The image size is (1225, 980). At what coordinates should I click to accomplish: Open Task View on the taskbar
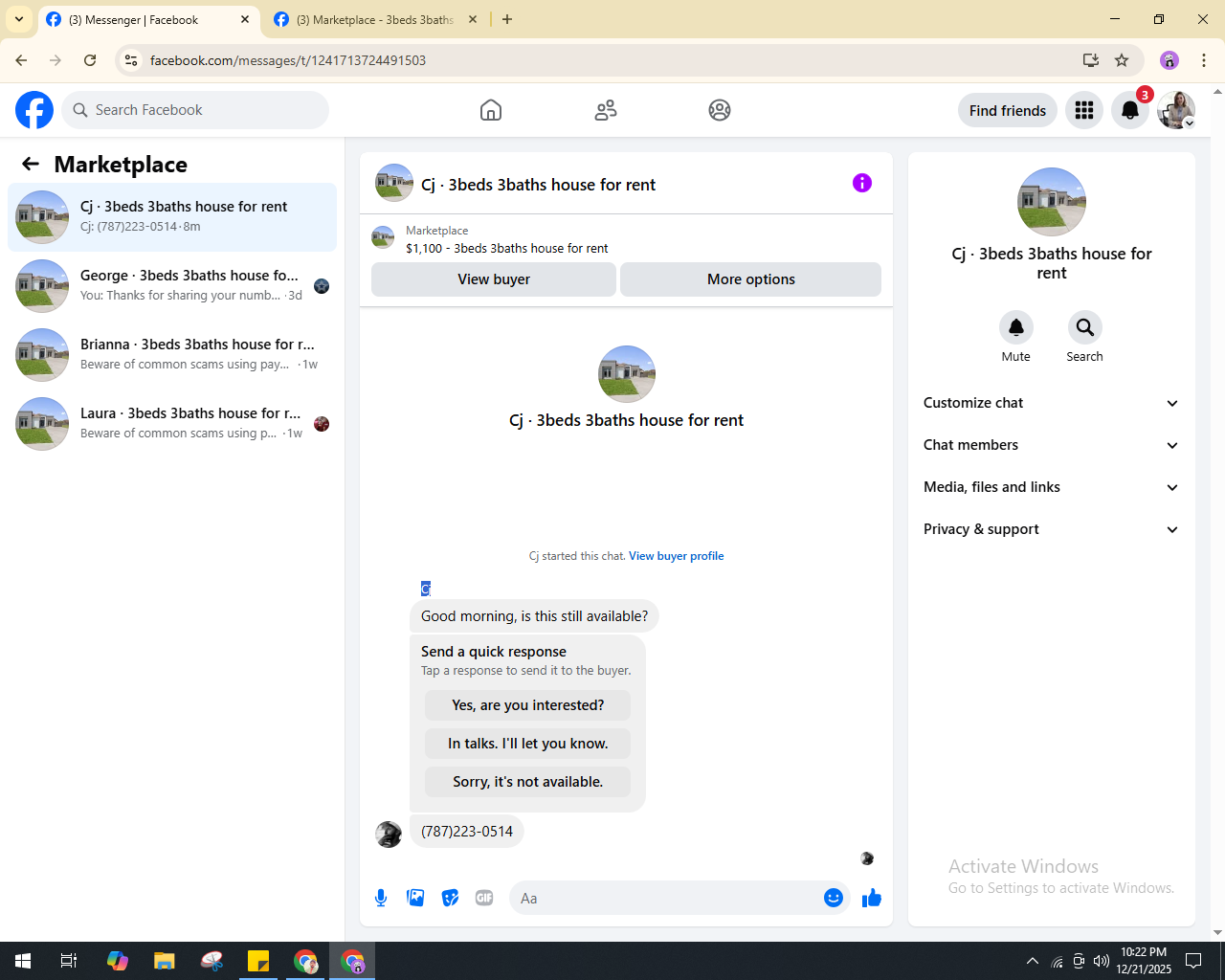[69, 961]
